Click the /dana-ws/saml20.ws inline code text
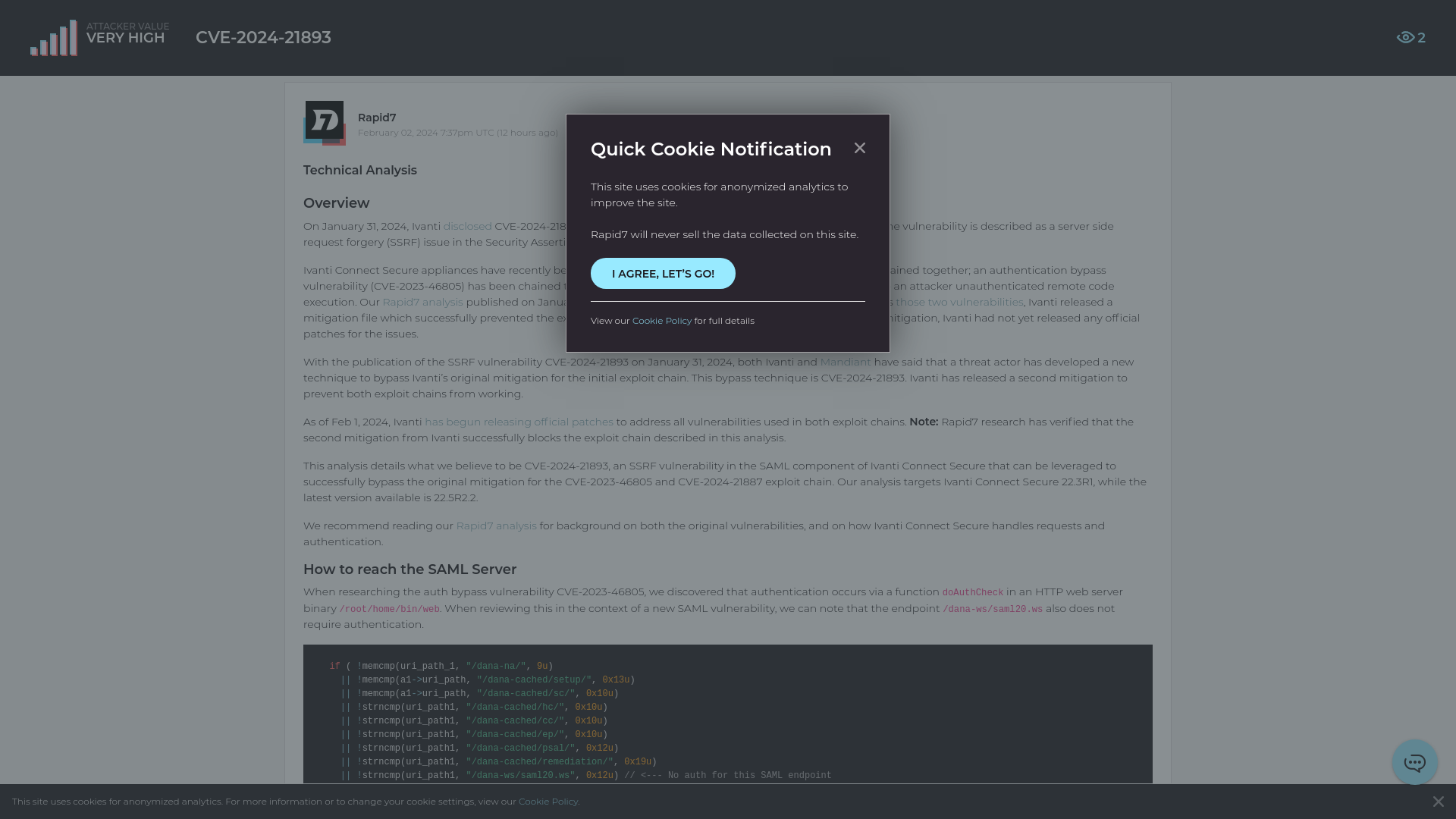Screen dimensions: 1456x819 pos(992,609)
